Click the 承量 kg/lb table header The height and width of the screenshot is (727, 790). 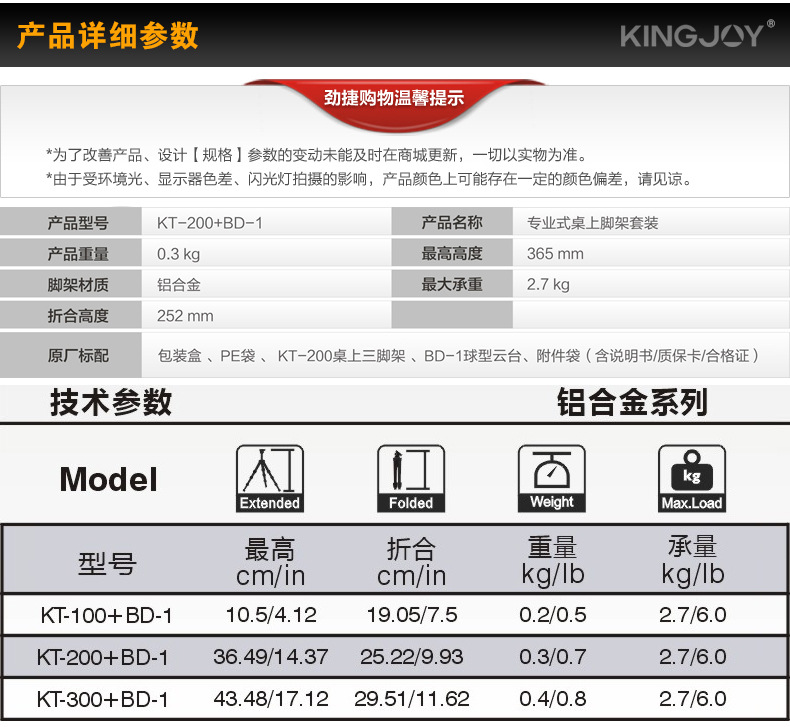tap(693, 561)
